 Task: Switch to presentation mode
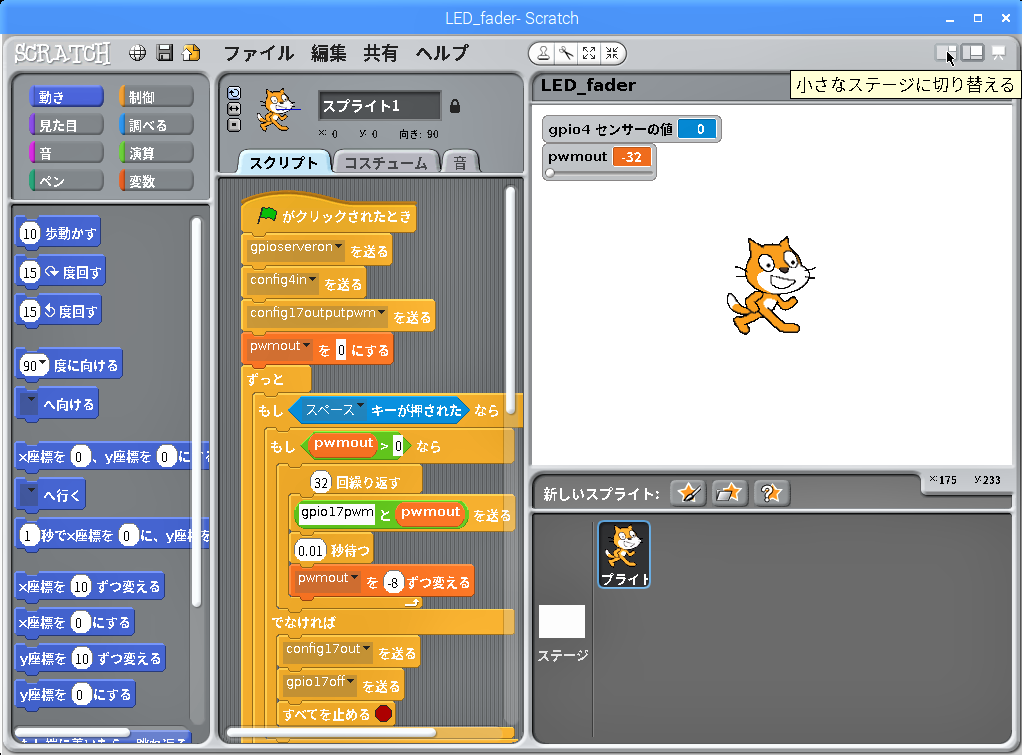(999, 53)
